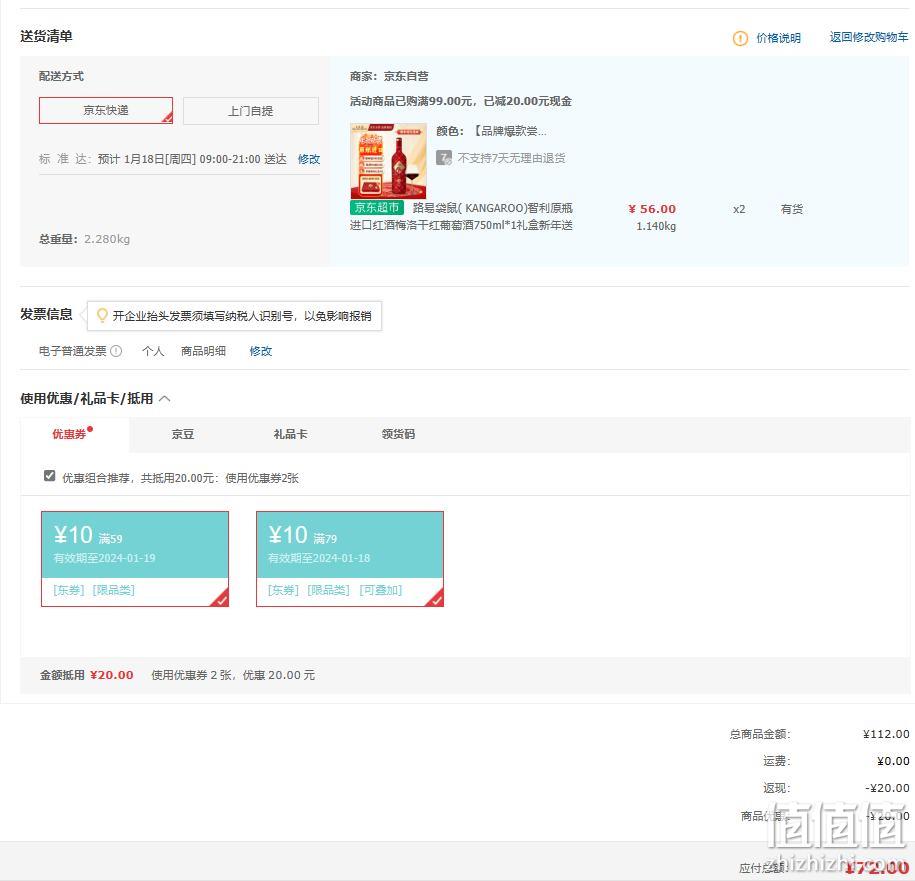Click the x2 quantity text
Viewport: 915px width, 881px height.
point(739,209)
